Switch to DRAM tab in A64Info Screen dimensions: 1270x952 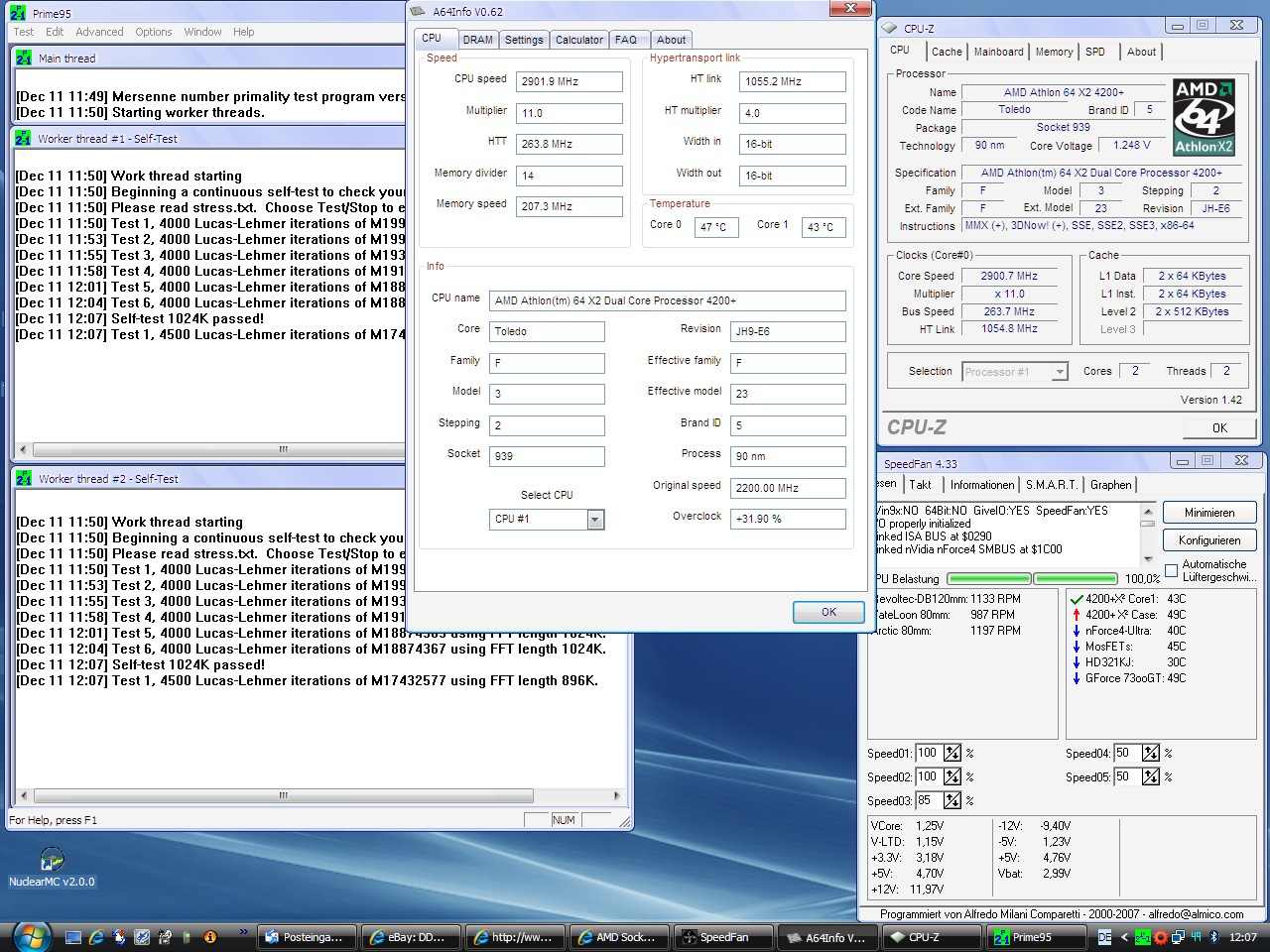coord(477,40)
